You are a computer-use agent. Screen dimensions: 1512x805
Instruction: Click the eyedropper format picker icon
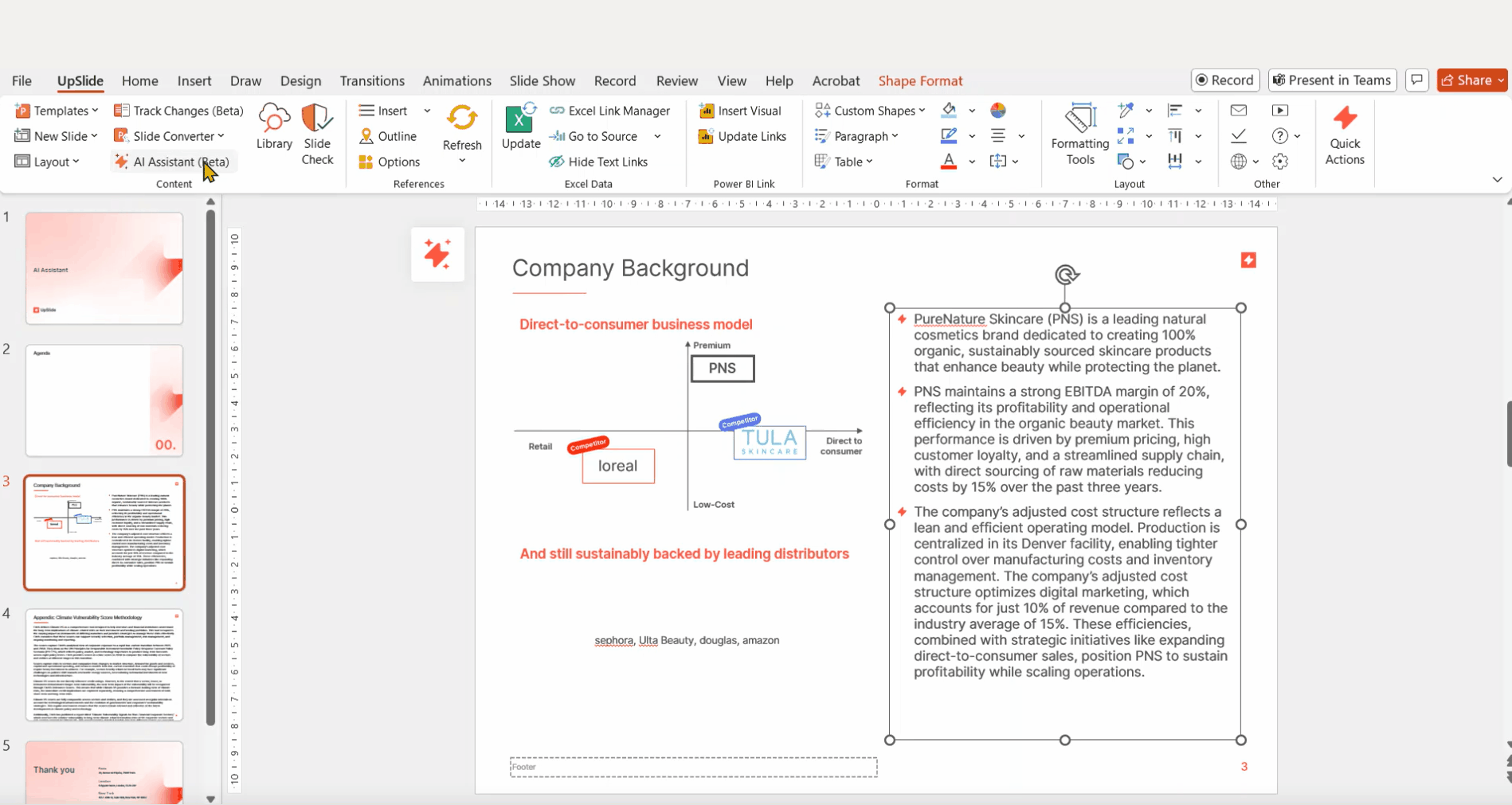pyautogui.click(x=1126, y=110)
